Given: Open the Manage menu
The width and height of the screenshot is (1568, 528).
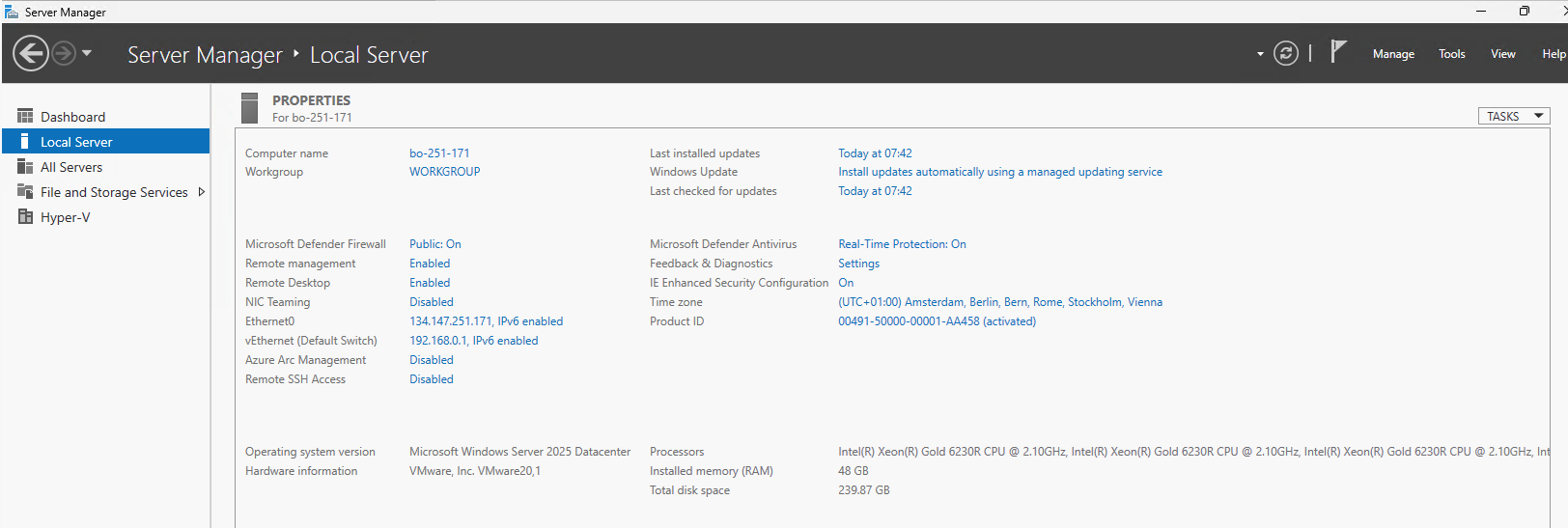Looking at the screenshot, I should coord(1393,54).
